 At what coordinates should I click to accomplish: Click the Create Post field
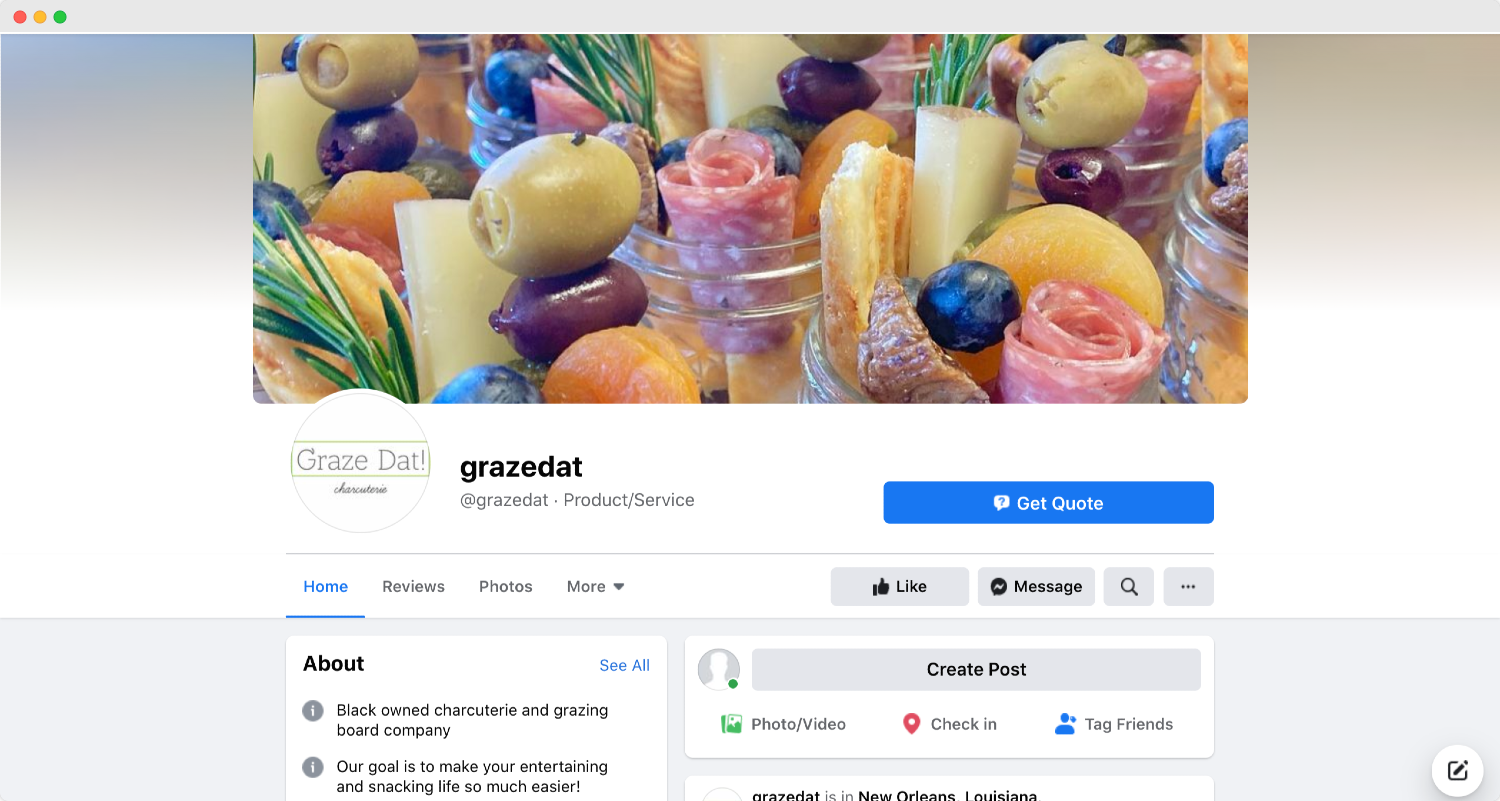pyautogui.click(x=976, y=670)
